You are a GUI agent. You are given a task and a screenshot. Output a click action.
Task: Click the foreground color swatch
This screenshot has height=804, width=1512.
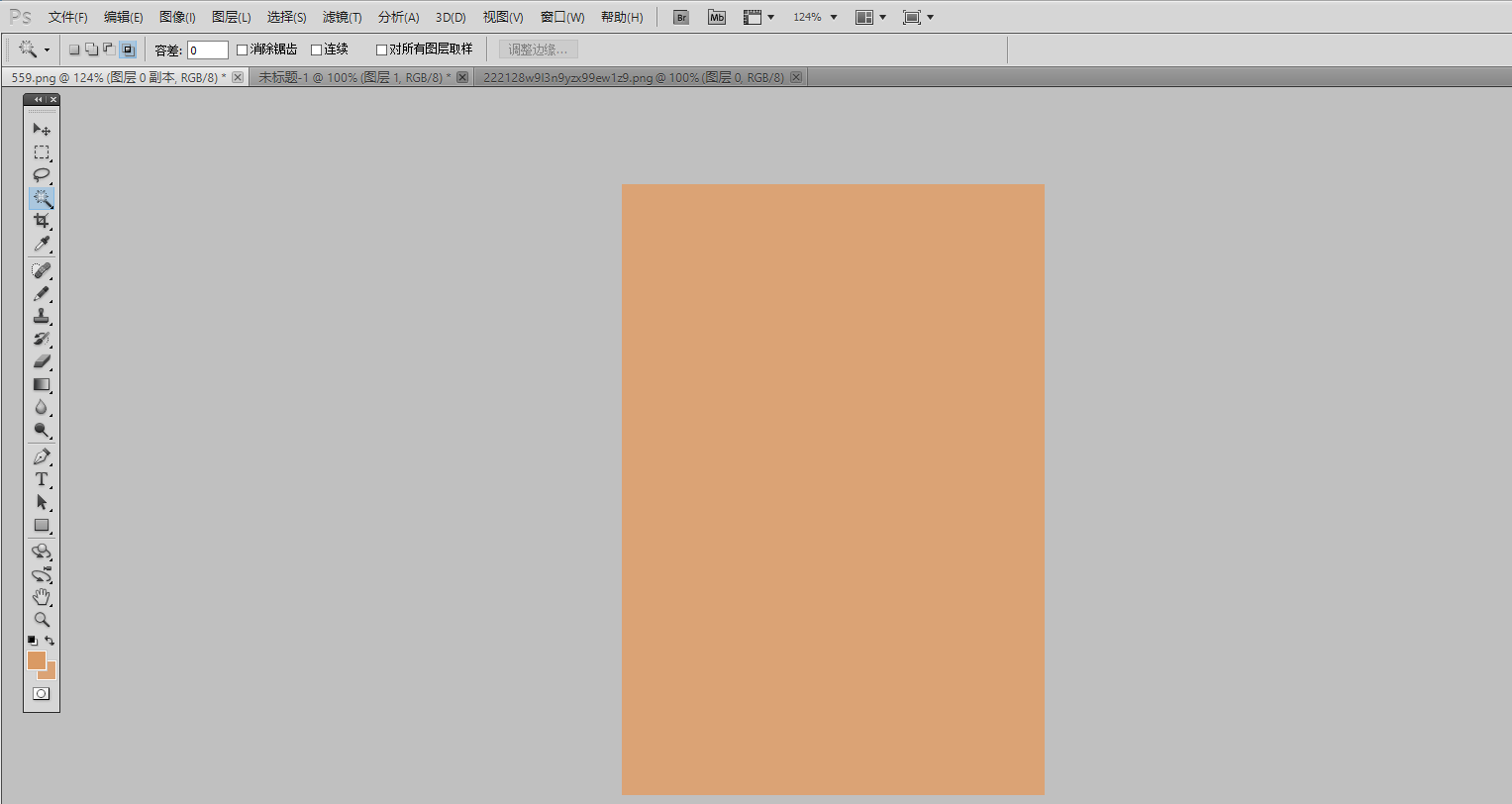click(37, 660)
